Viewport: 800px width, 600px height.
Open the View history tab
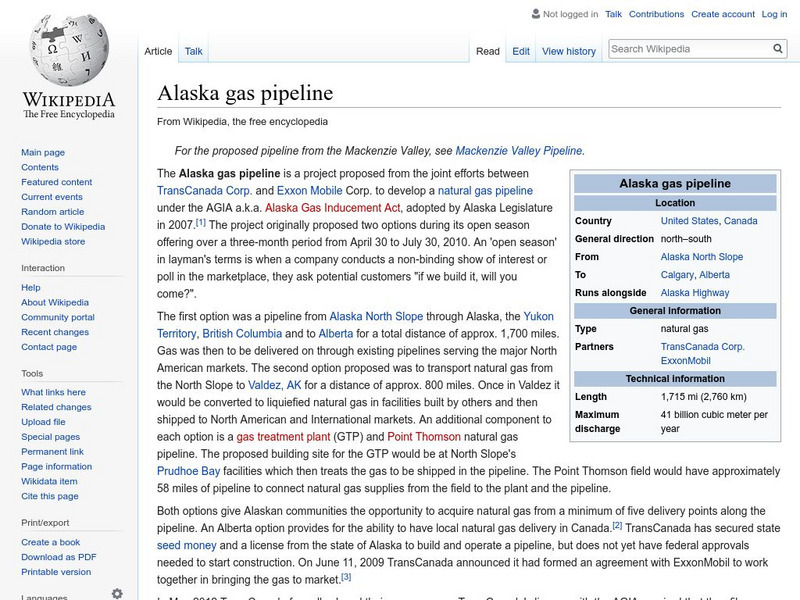[x=568, y=50]
